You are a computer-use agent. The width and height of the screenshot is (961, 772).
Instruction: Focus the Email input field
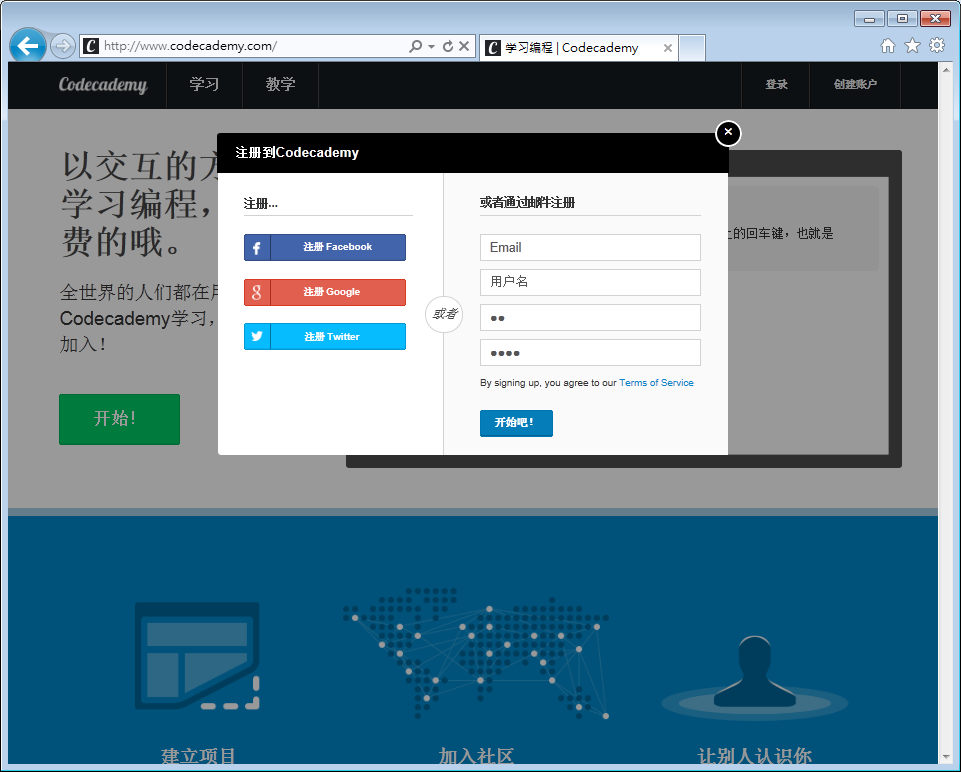[590, 248]
